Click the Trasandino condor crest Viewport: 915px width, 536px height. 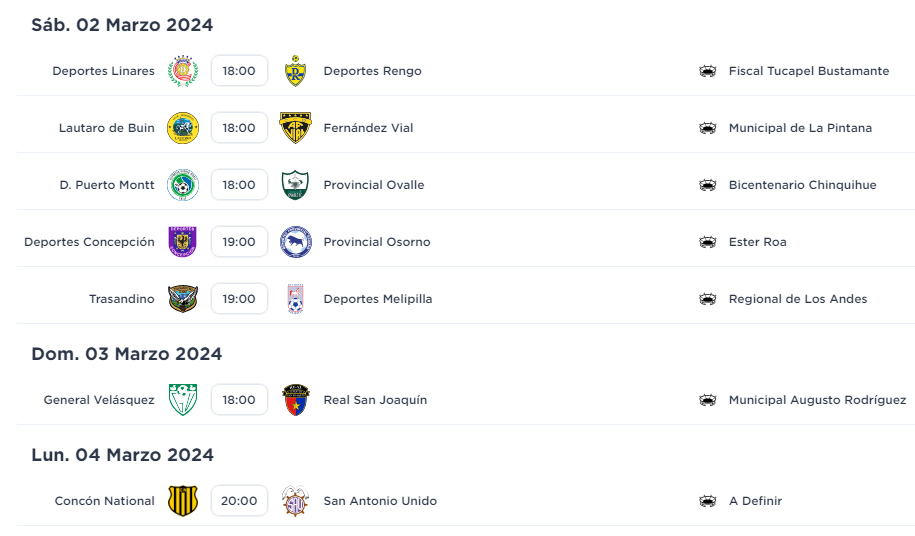click(183, 299)
